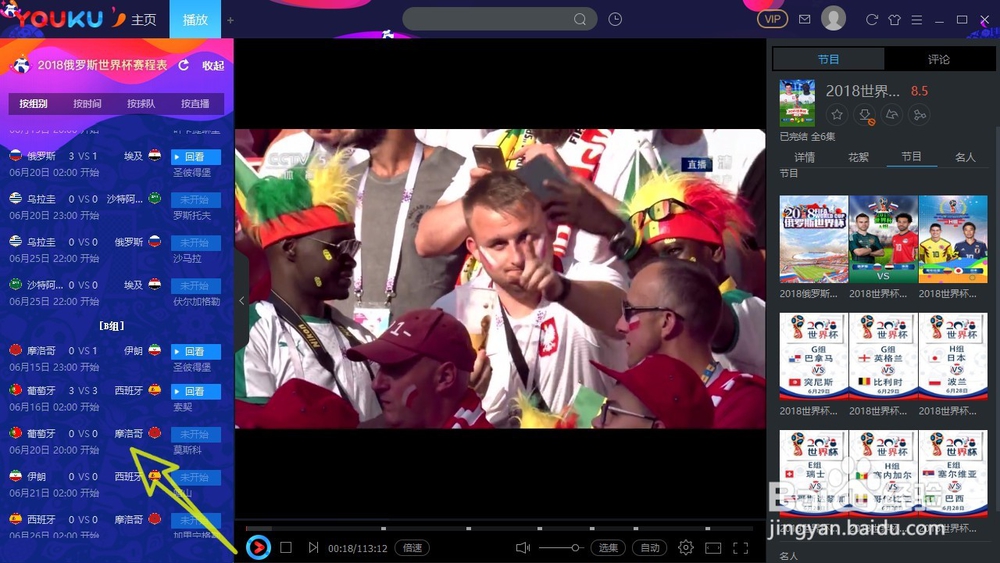Click the VIP badge button

coord(772,19)
